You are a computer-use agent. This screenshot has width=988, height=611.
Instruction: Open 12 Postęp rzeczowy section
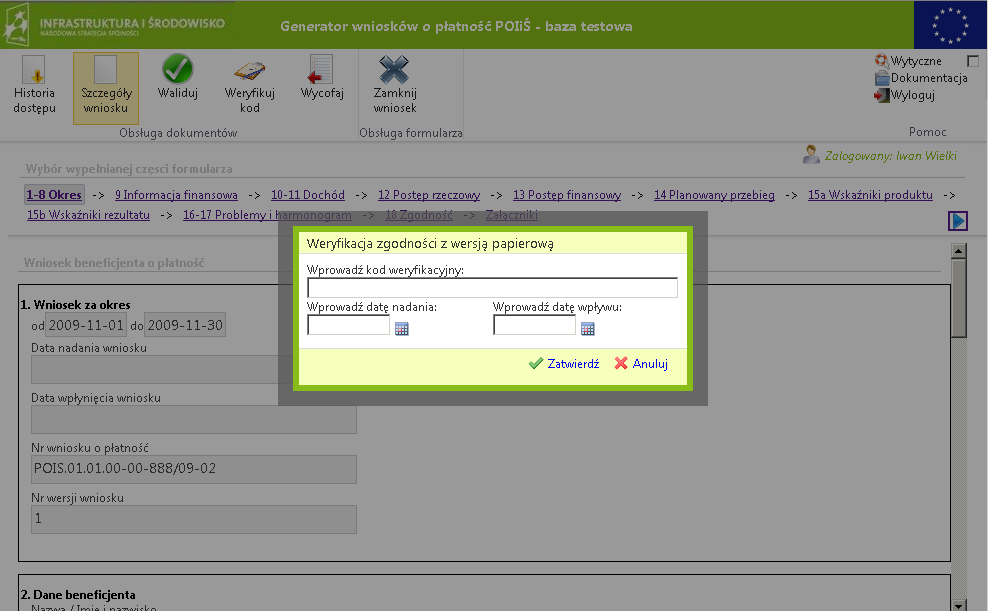coord(428,195)
